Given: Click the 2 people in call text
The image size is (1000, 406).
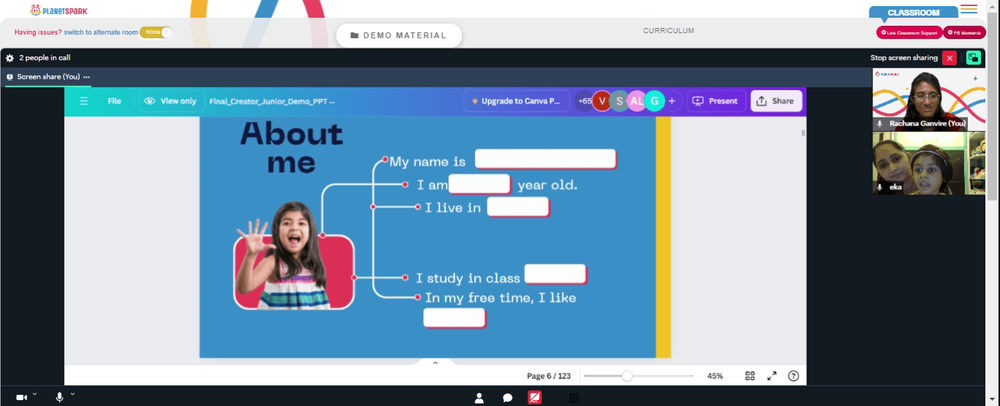Looking at the screenshot, I should 45,58.
